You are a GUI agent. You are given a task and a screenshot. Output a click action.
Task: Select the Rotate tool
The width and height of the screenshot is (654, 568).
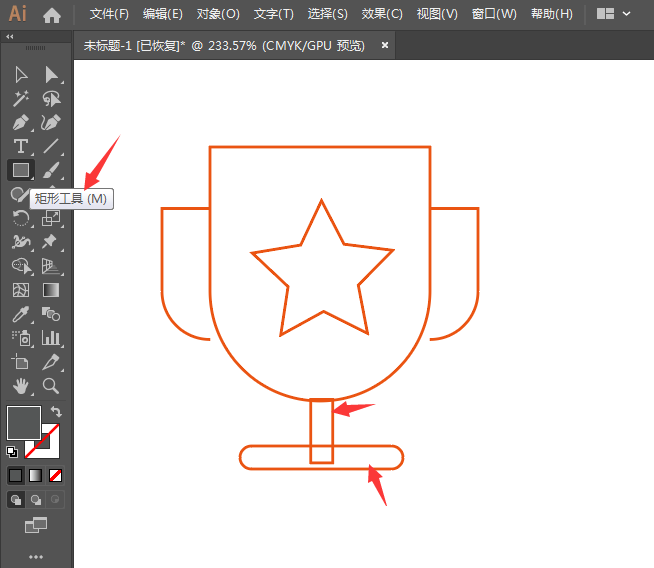click(x=21, y=218)
